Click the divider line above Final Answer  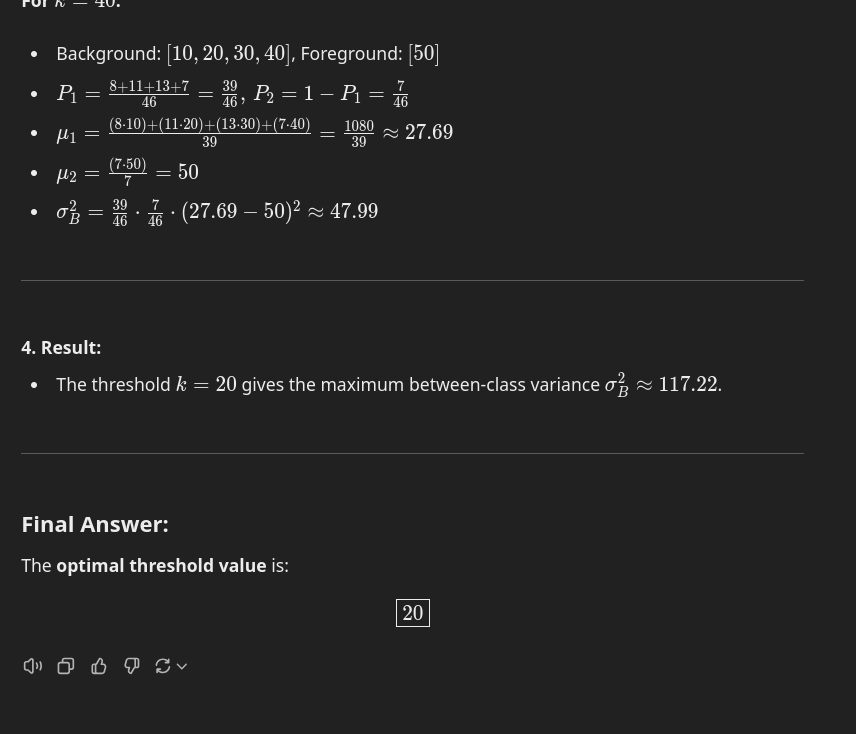click(412, 453)
